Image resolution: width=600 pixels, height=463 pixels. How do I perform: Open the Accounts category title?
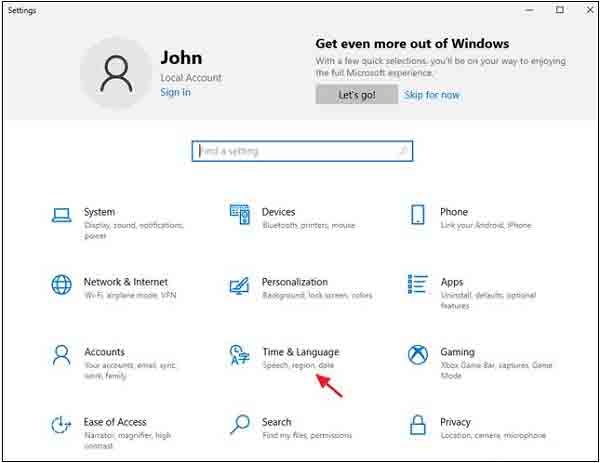pyautogui.click(x=104, y=352)
